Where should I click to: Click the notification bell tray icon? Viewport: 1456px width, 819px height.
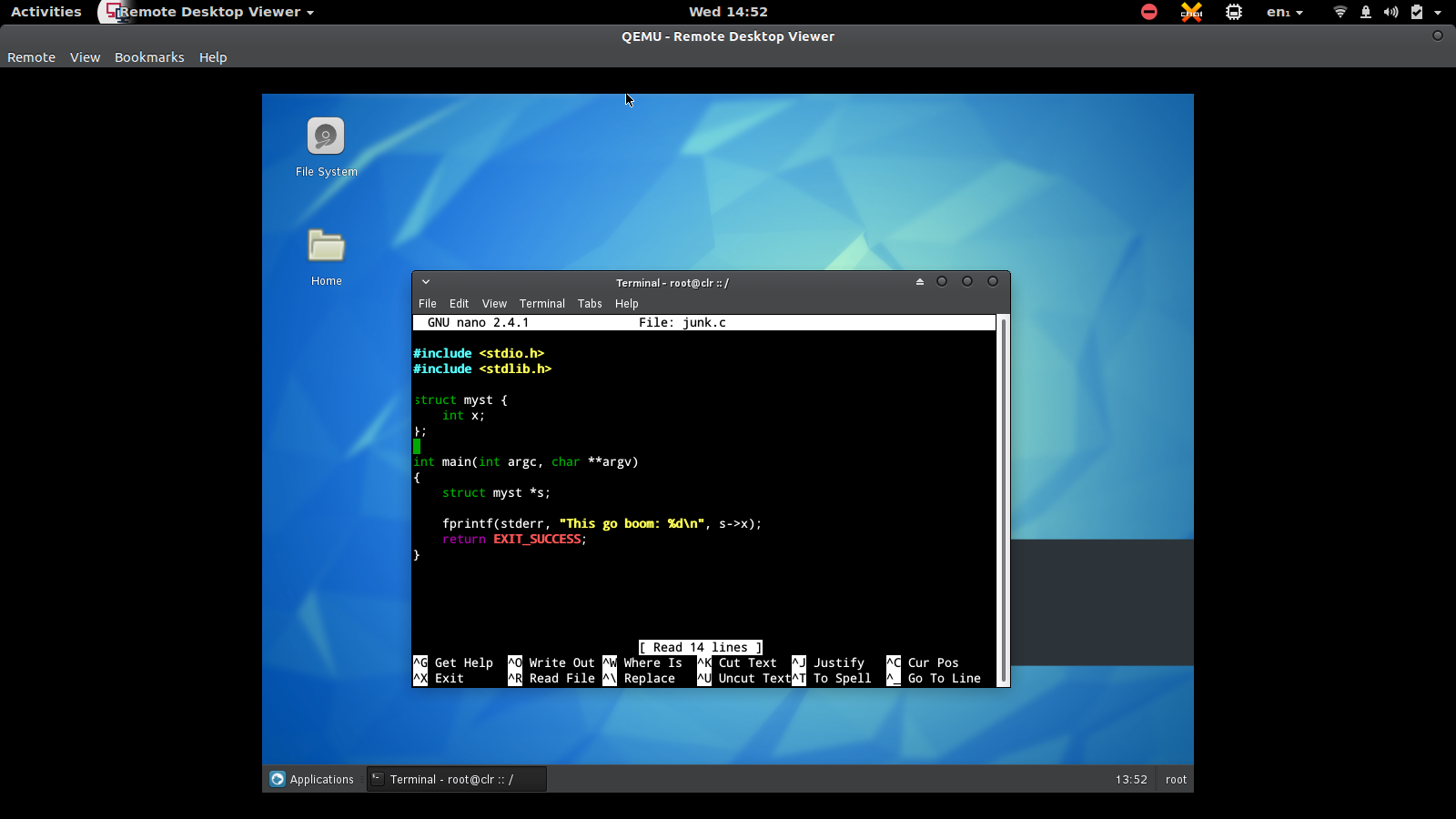(x=1366, y=12)
